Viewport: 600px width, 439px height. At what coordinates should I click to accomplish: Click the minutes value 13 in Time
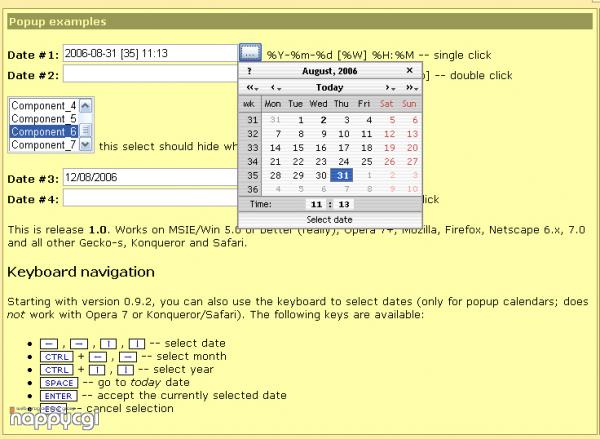[344, 204]
